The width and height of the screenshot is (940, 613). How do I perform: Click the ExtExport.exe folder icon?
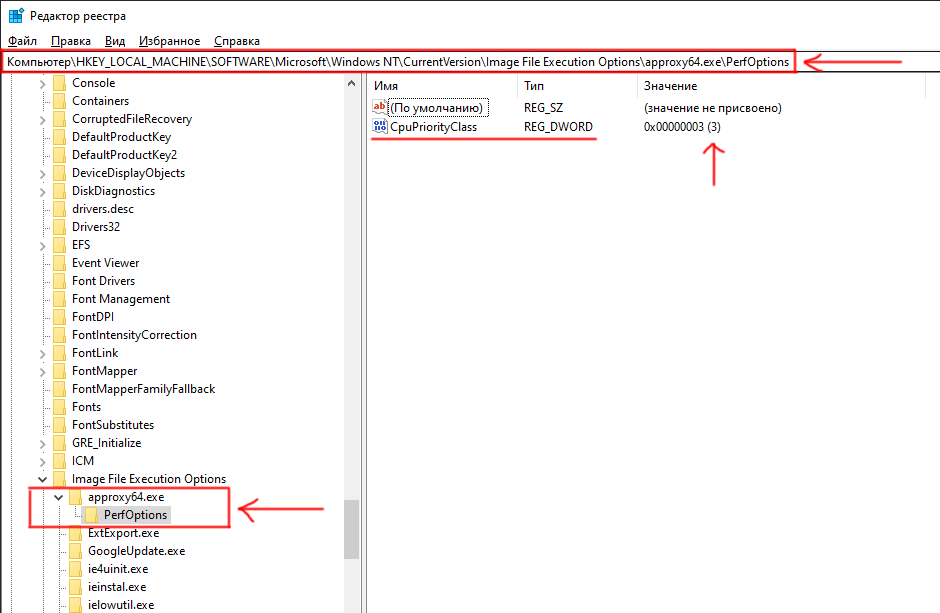click(75, 533)
